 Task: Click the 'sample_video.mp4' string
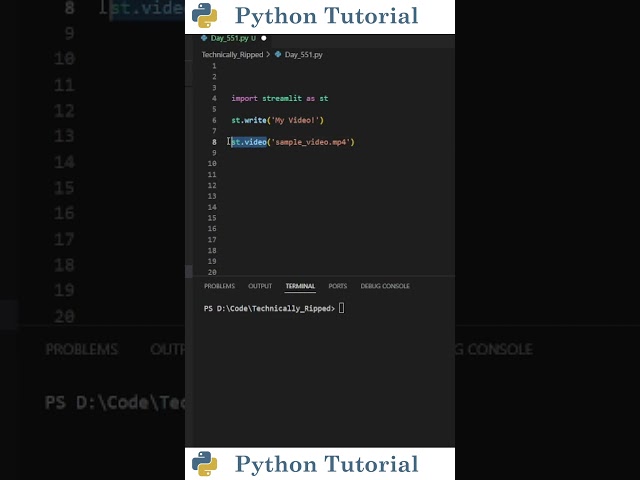[311, 142]
